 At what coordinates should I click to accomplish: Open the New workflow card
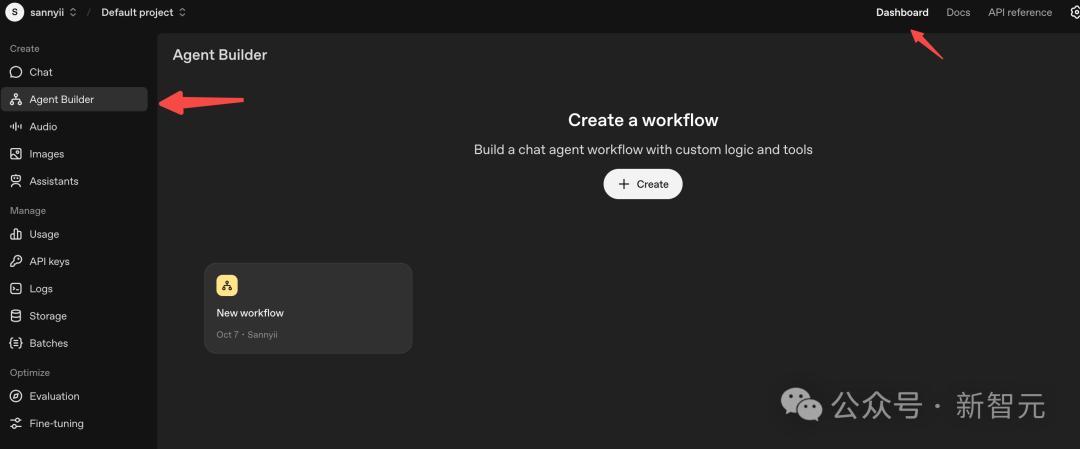pos(308,308)
